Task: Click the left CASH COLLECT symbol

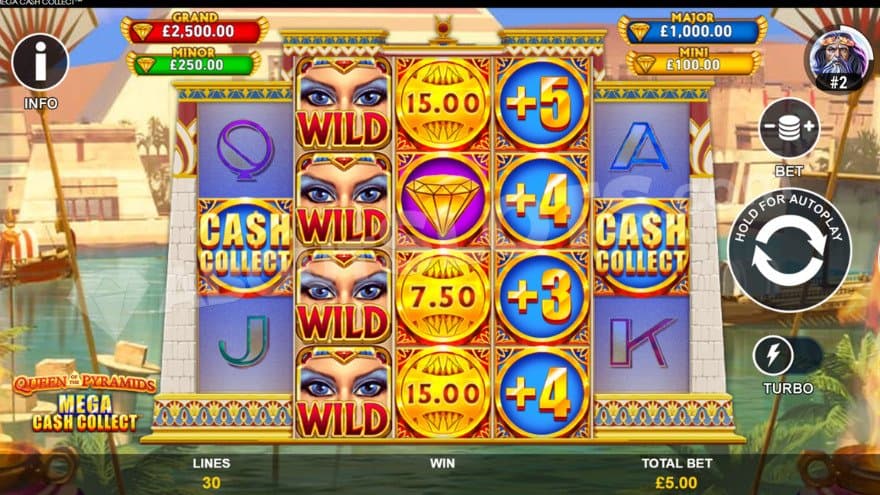Action: (x=245, y=247)
